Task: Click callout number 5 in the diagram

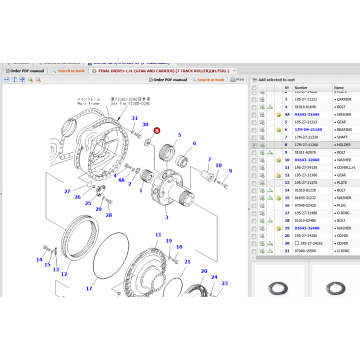Action: (x=179, y=135)
